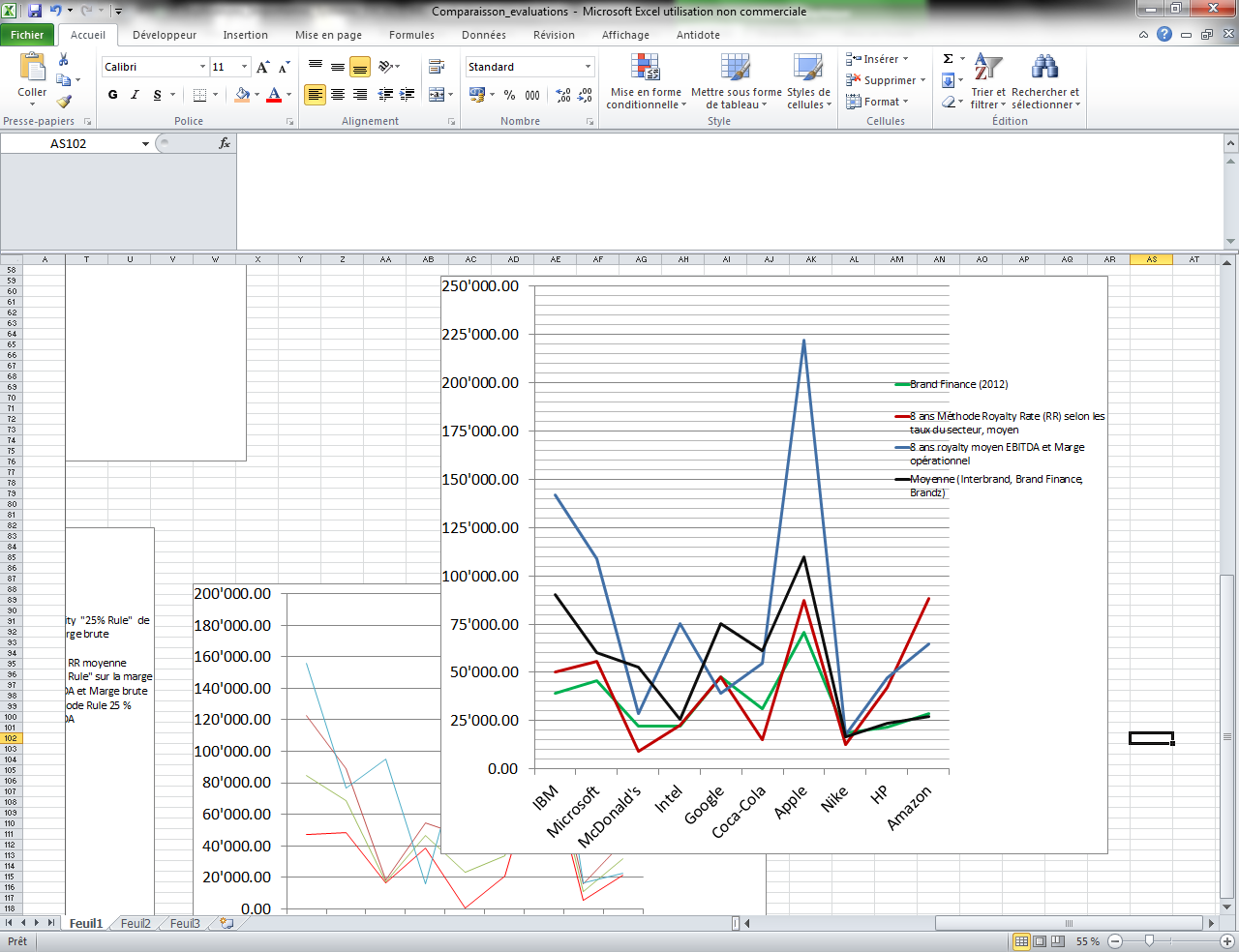
Task: Click the Copy icon
Action: click(64, 80)
